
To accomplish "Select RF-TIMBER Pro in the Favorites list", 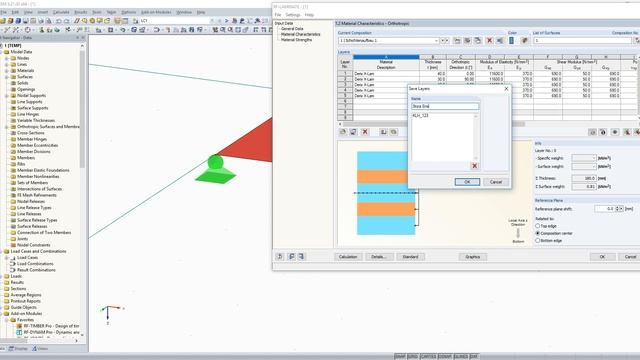I will tap(51, 326).
